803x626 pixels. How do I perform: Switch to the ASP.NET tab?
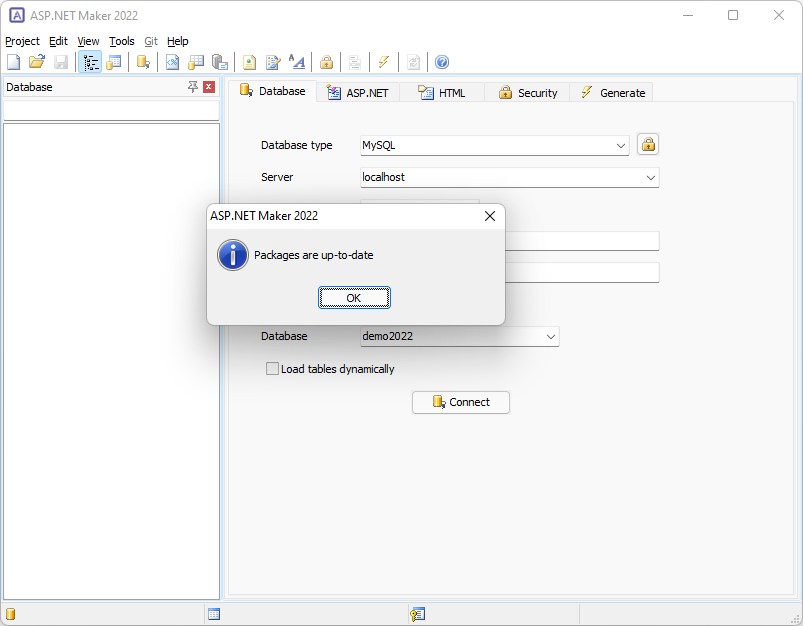coord(357,93)
